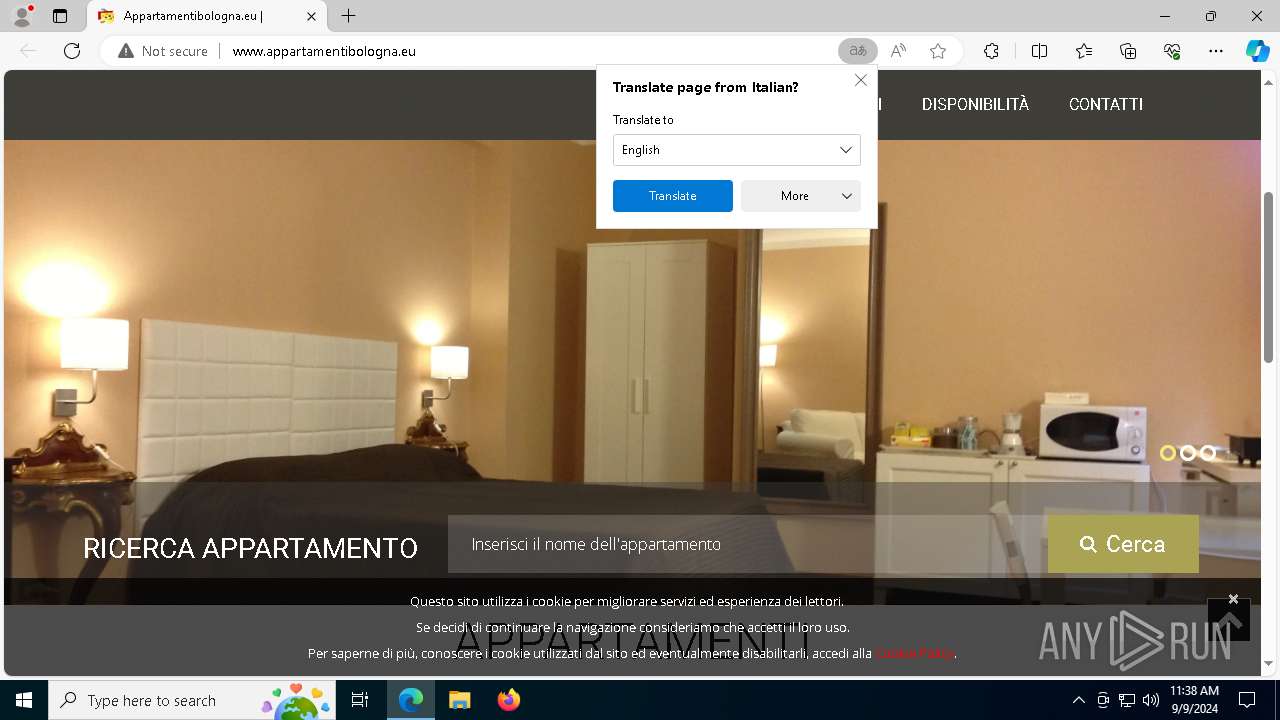Click the address bar URL
Image resolution: width=1280 pixels, height=720 pixels.
[324, 51]
